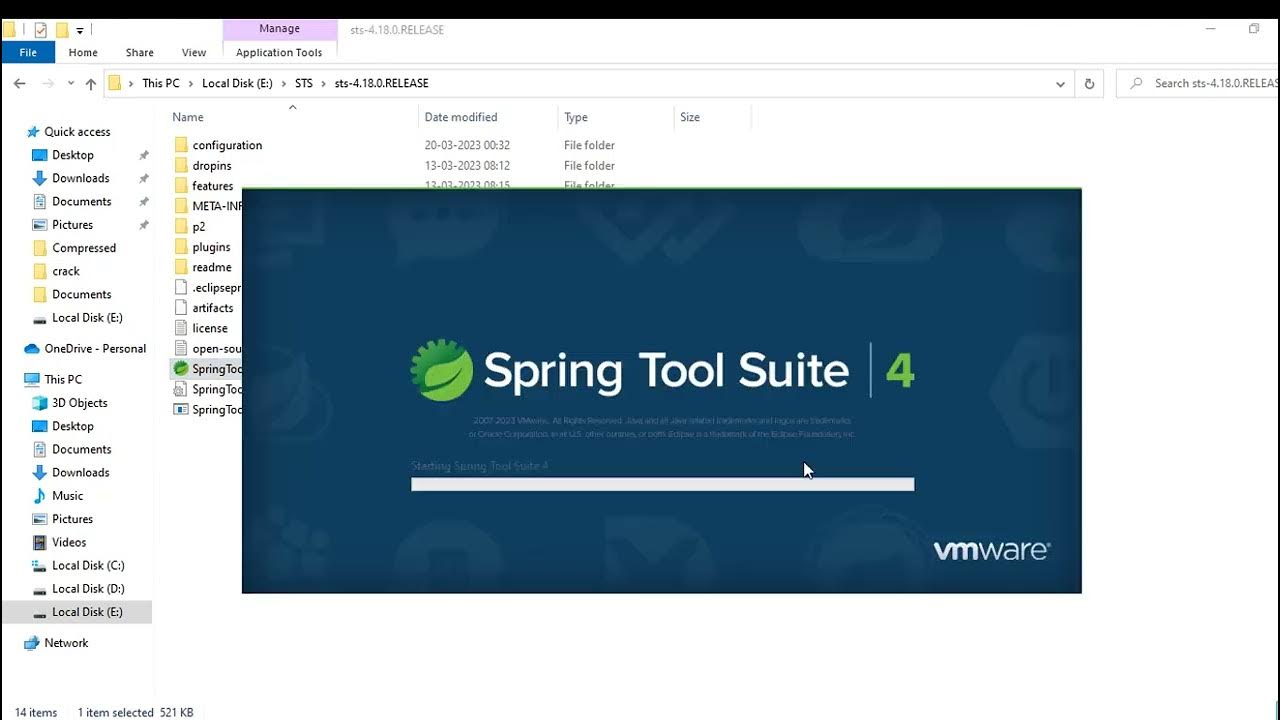Click This PC in the address bar
1280x720 pixels.
(x=160, y=83)
